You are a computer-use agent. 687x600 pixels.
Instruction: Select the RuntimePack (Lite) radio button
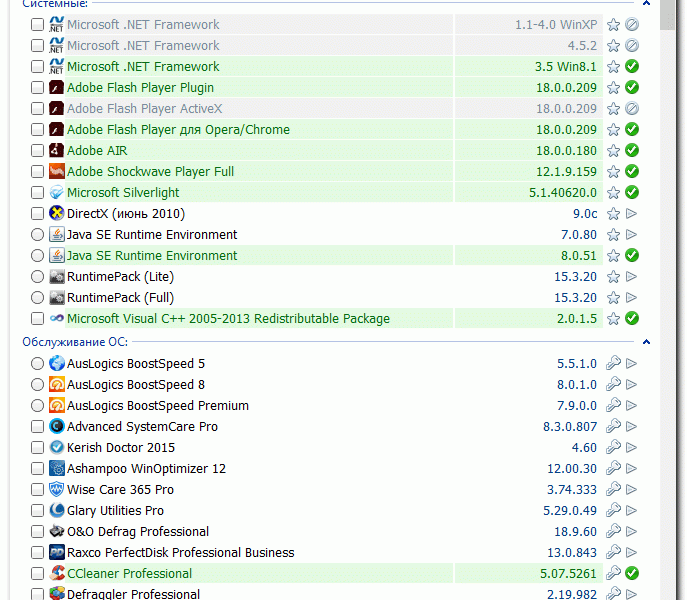(38, 277)
